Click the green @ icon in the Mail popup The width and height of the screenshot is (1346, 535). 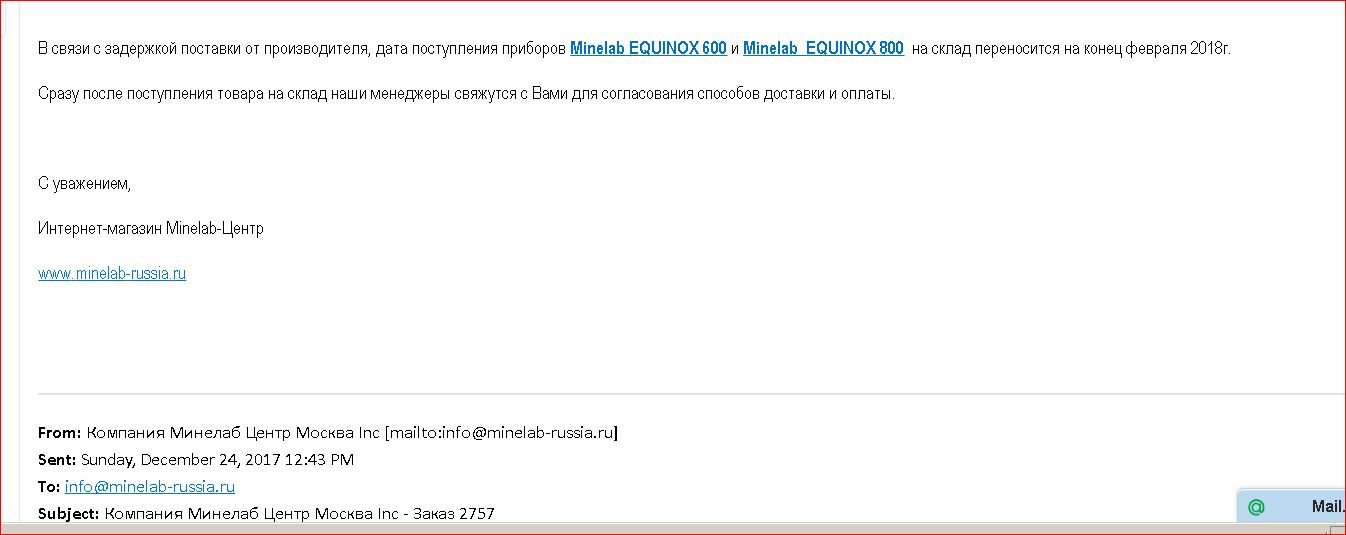(x=1256, y=507)
